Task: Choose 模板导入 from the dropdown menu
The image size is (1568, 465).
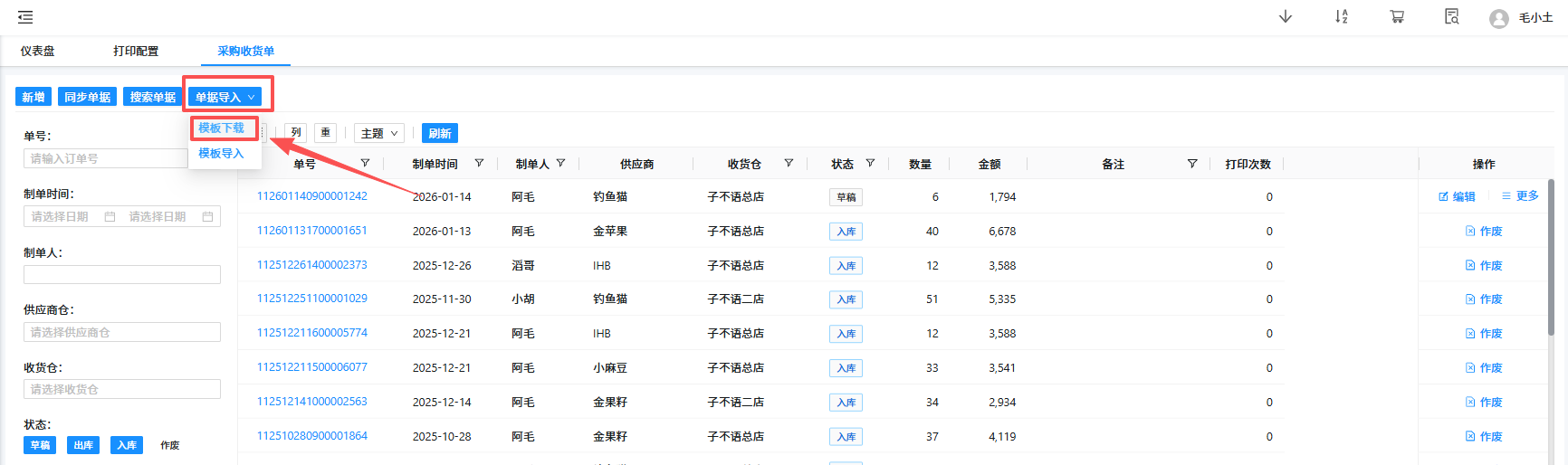Action: tap(222, 154)
